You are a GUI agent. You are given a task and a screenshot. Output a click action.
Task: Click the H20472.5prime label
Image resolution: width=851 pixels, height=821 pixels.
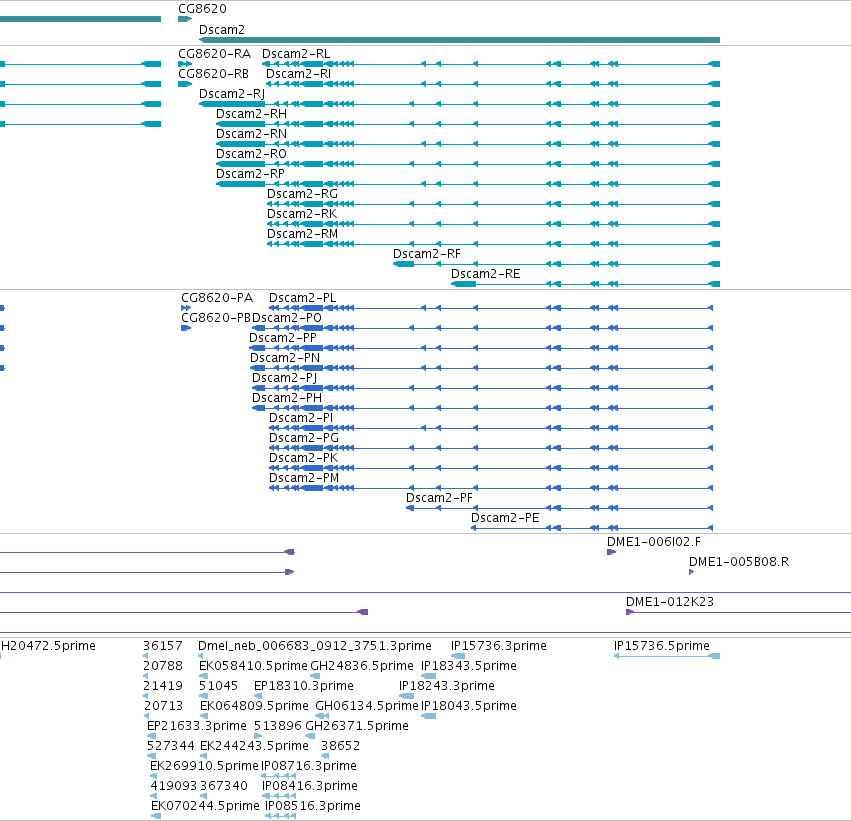tap(48, 646)
